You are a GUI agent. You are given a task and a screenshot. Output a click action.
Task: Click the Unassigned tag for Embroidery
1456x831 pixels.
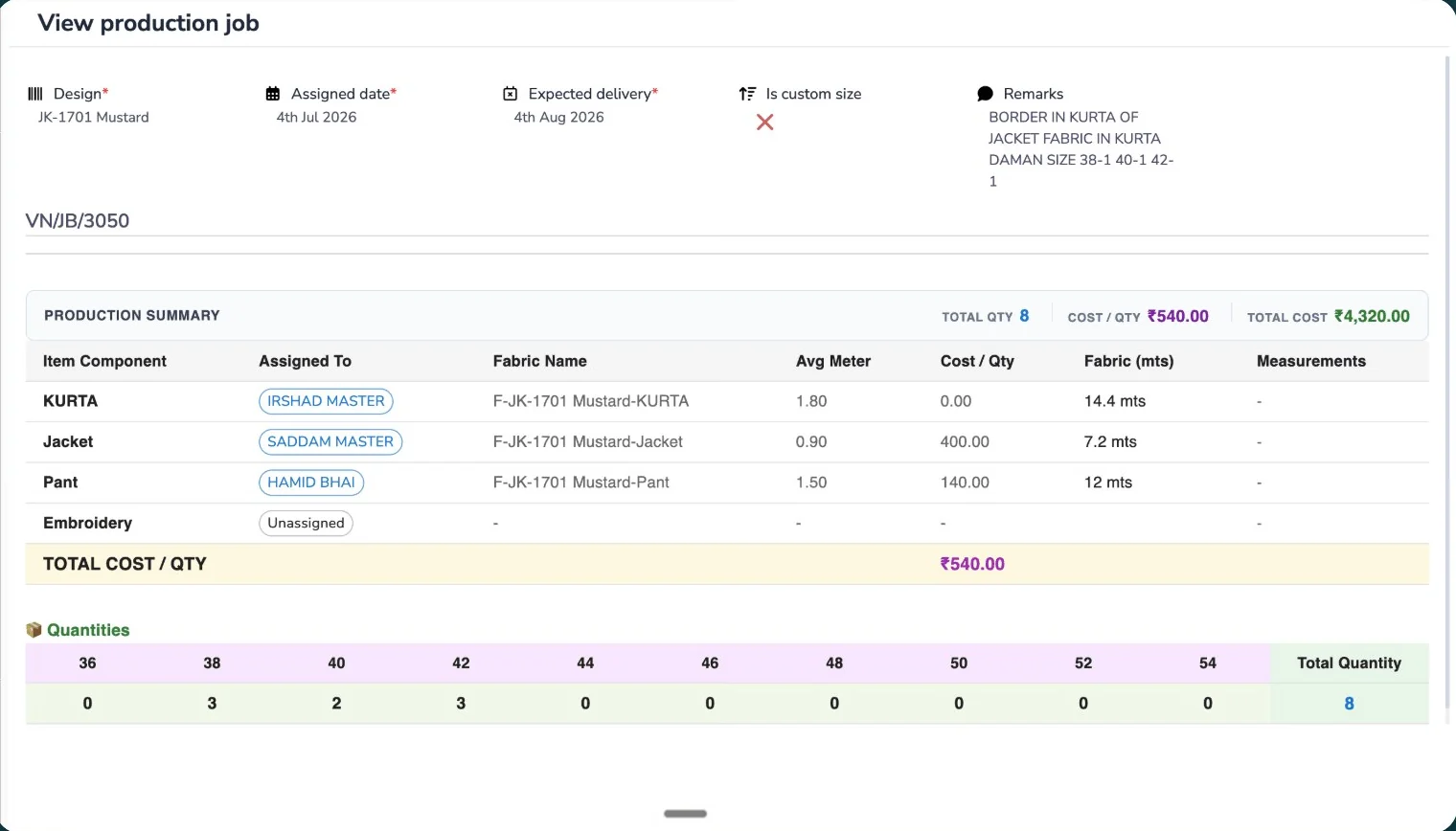click(306, 523)
